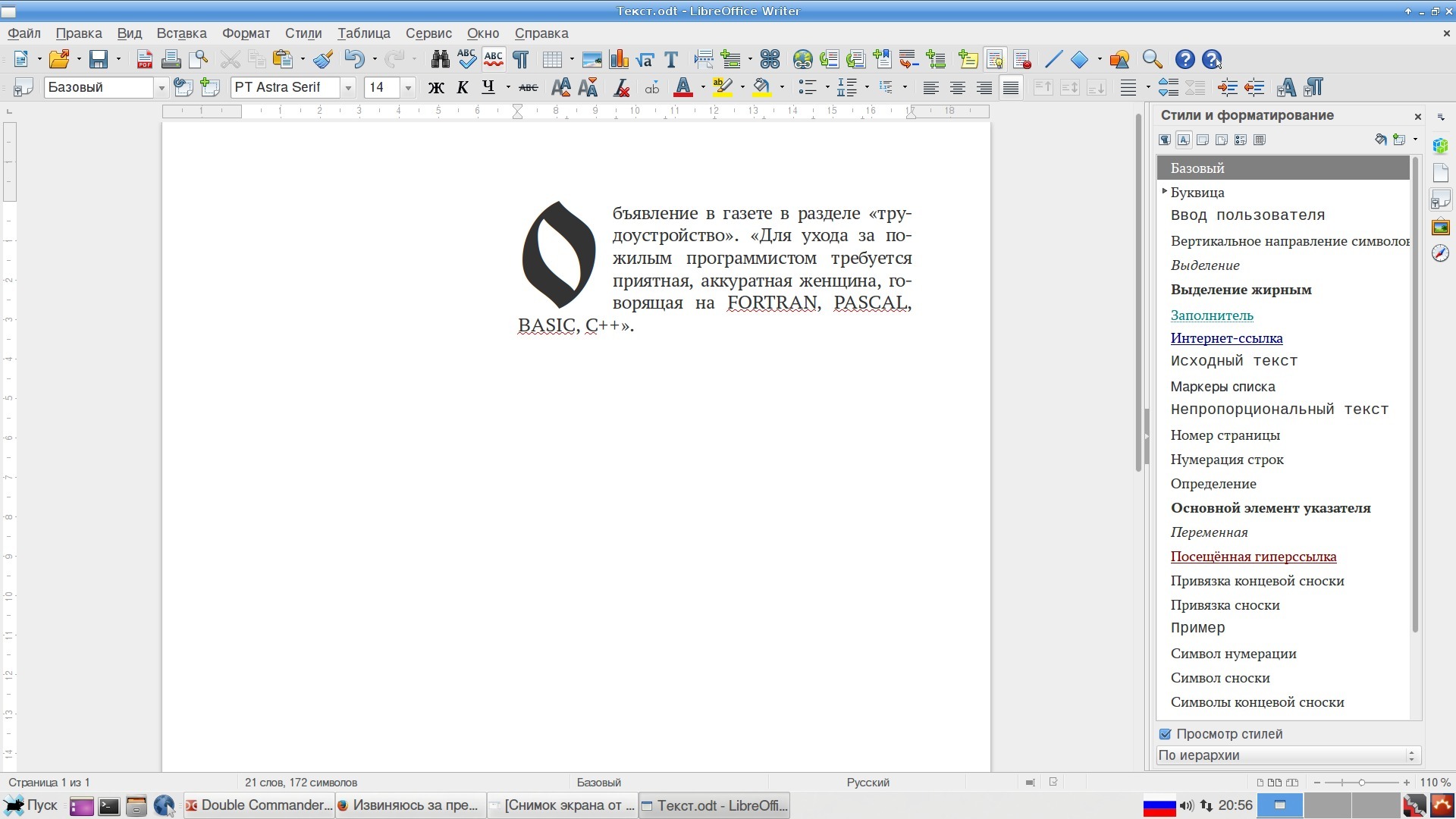The height and width of the screenshot is (819, 1456).
Task: Open font color dropdown arrow
Action: 703,87
